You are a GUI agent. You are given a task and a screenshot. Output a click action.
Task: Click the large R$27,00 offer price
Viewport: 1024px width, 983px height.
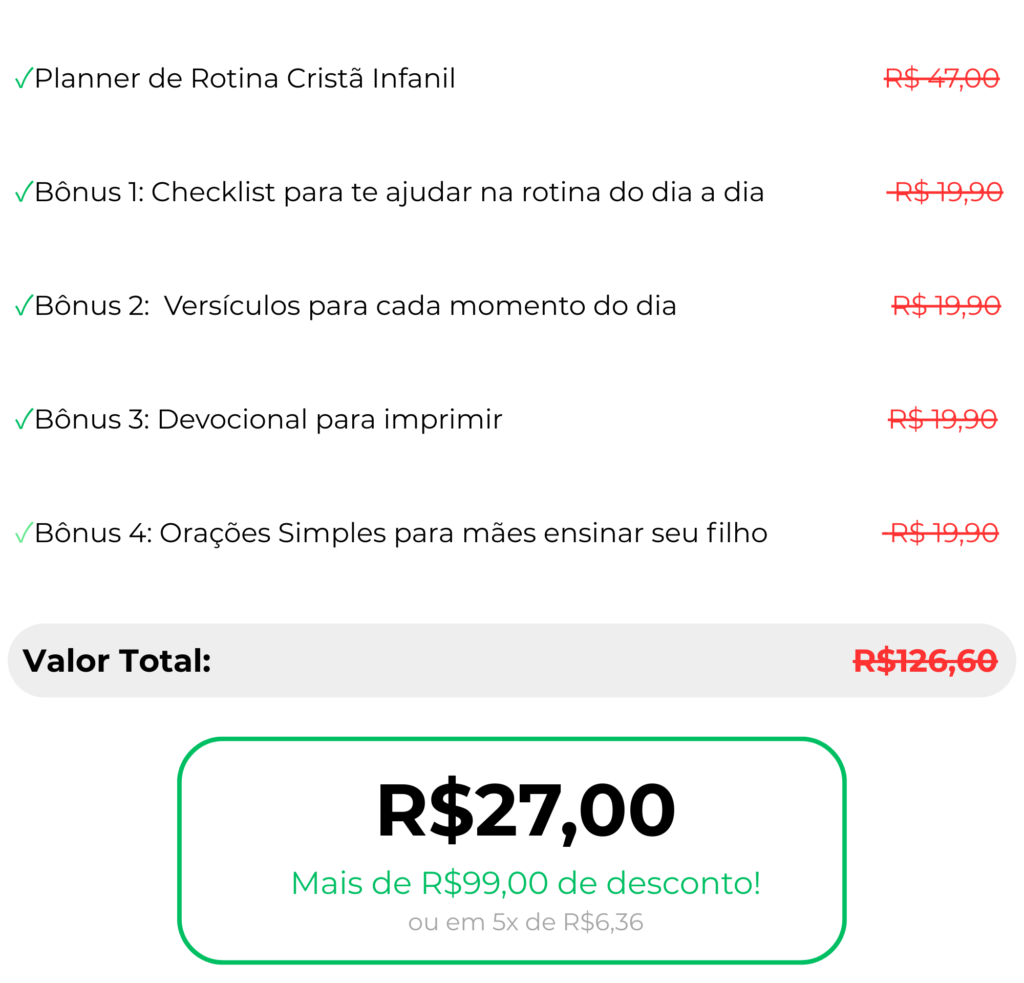tap(526, 811)
